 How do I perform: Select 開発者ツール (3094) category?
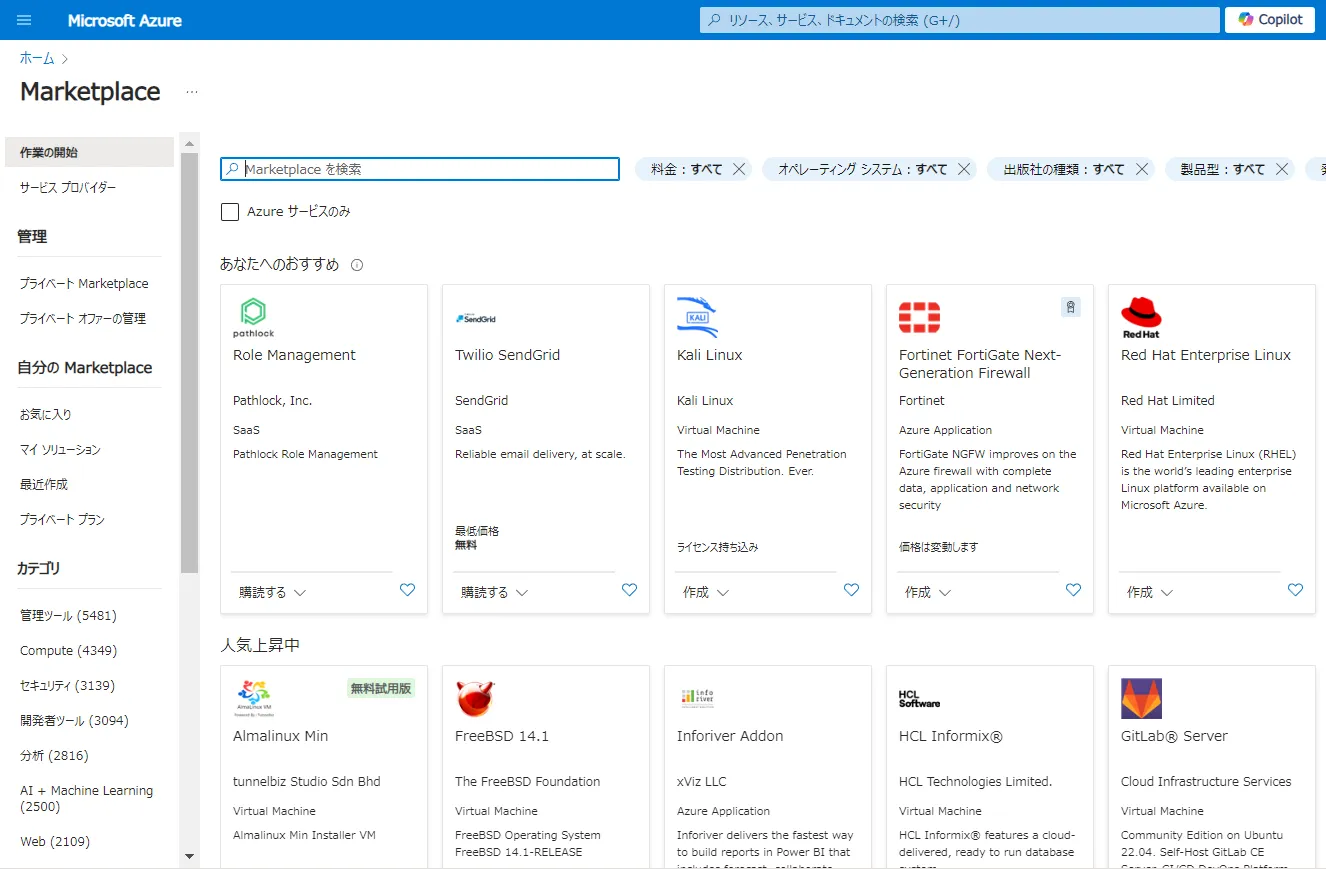(x=74, y=720)
